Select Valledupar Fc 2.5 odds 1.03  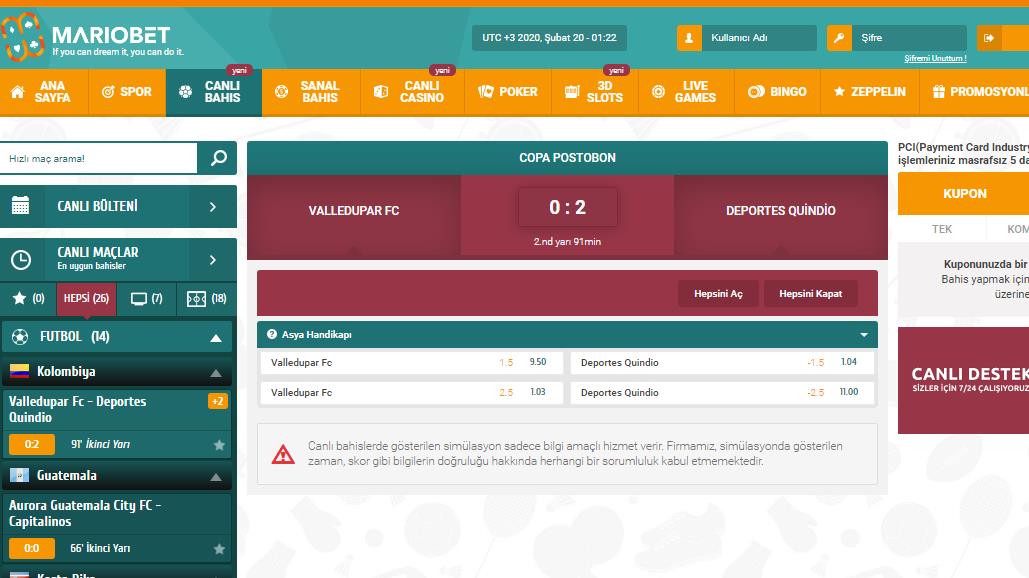[x=411, y=392]
